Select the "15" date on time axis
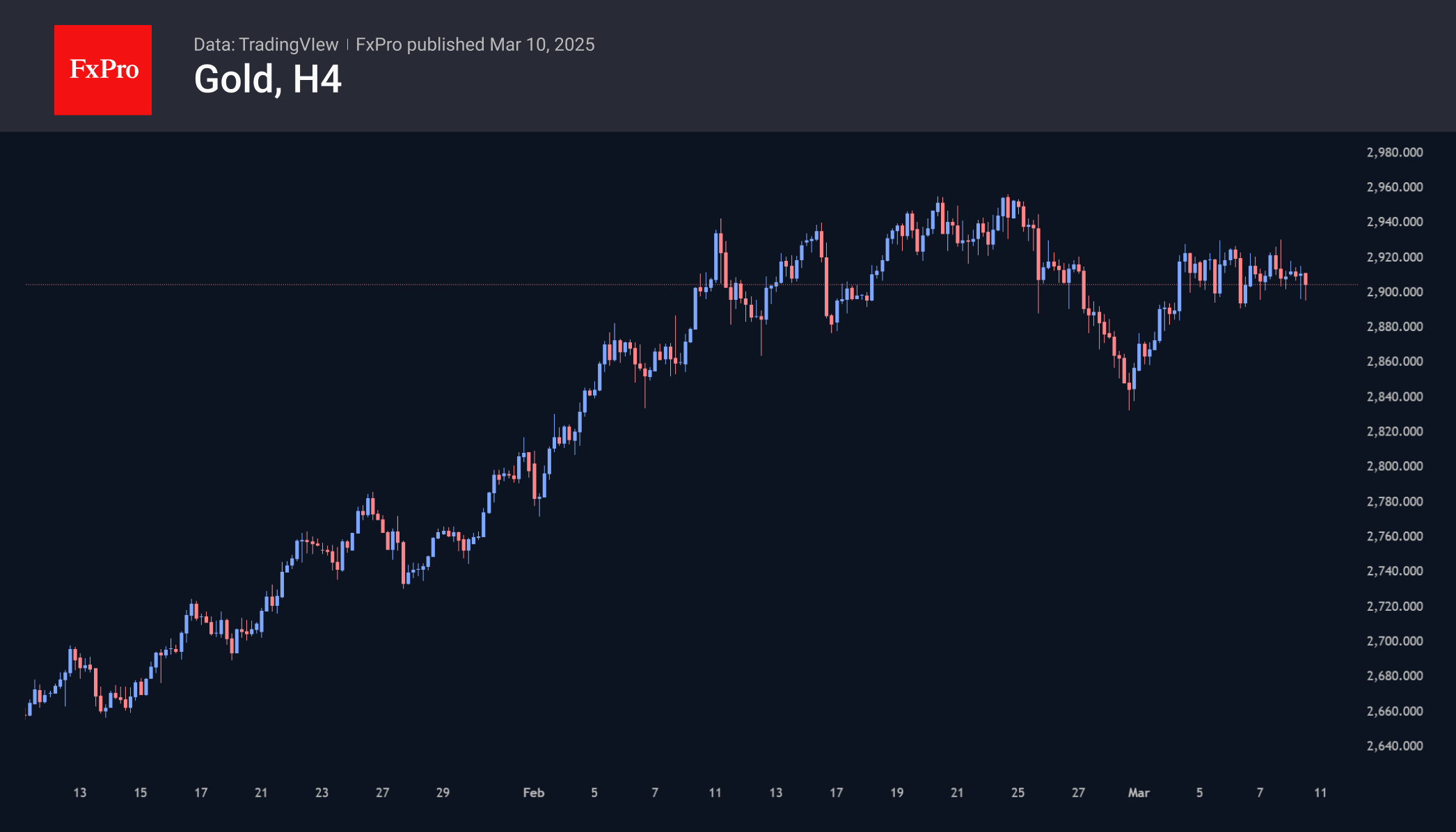The width and height of the screenshot is (1456, 832). [x=141, y=792]
